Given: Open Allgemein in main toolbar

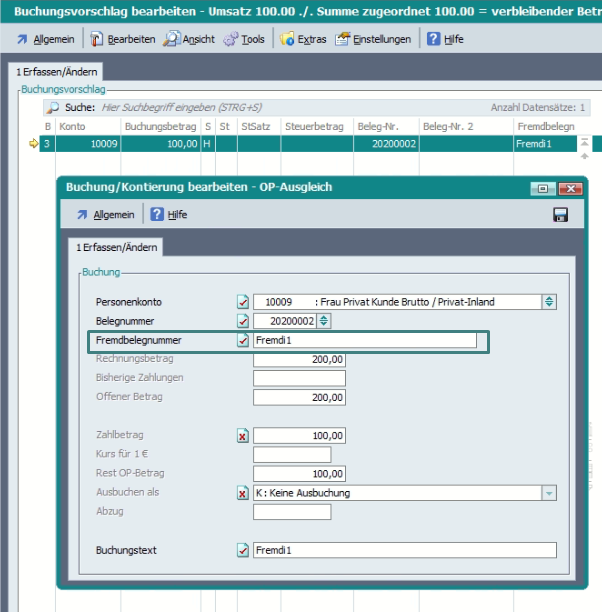Looking at the screenshot, I should pos(45,39).
